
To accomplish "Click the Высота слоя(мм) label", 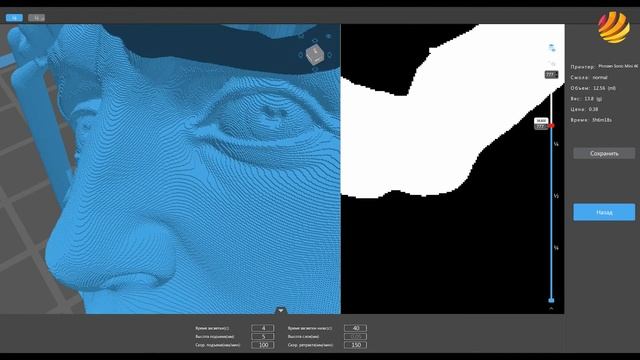I will tap(303, 337).
